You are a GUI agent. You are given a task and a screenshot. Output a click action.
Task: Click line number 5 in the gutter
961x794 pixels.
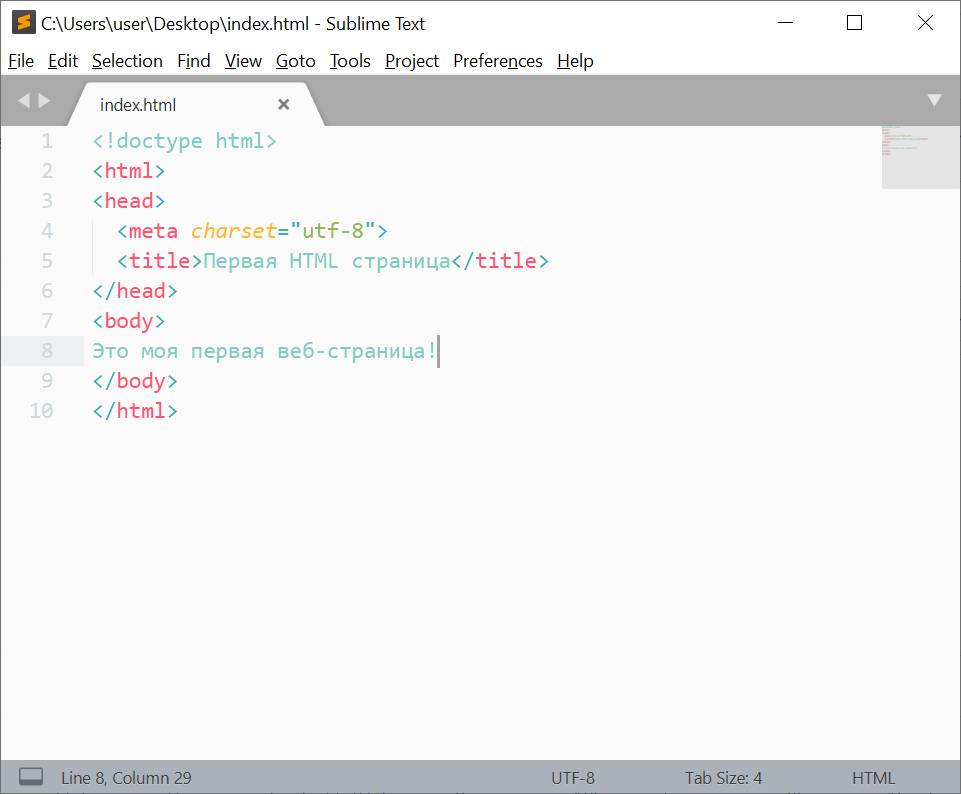click(x=47, y=261)
